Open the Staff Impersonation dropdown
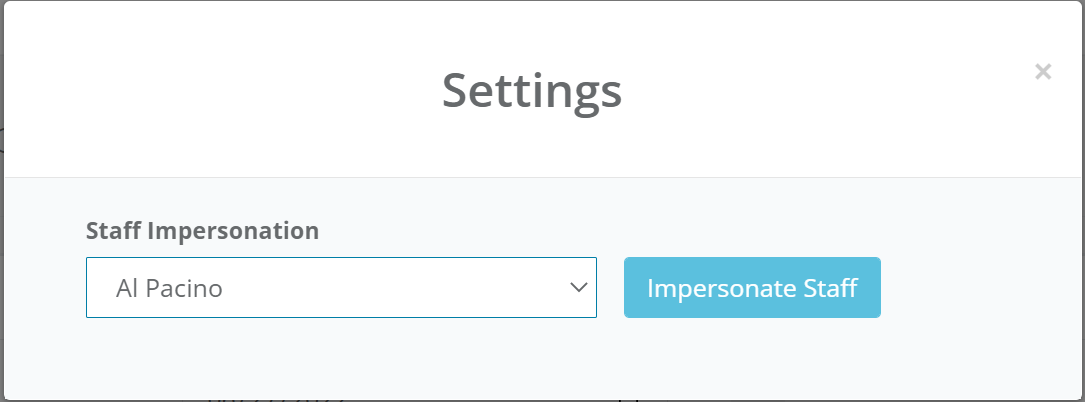 pyautogui.click(x=341, y=288)
